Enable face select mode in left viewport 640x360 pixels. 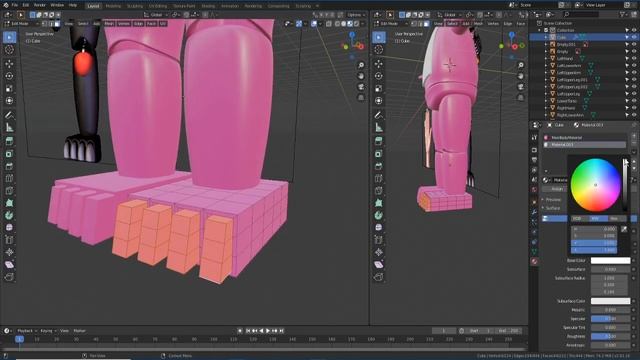(57, 24)
